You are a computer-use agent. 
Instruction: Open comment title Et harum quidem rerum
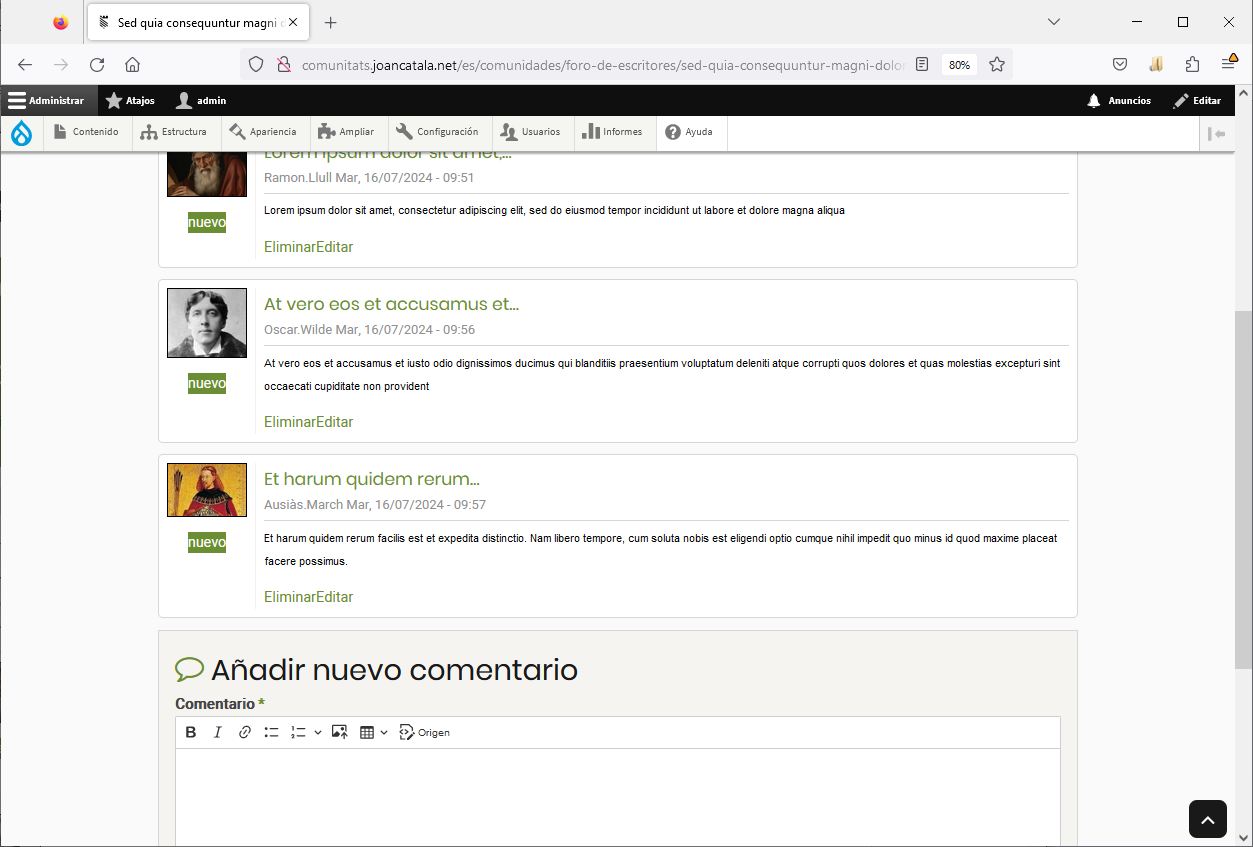pyautogui.click(x=372, y=479)
